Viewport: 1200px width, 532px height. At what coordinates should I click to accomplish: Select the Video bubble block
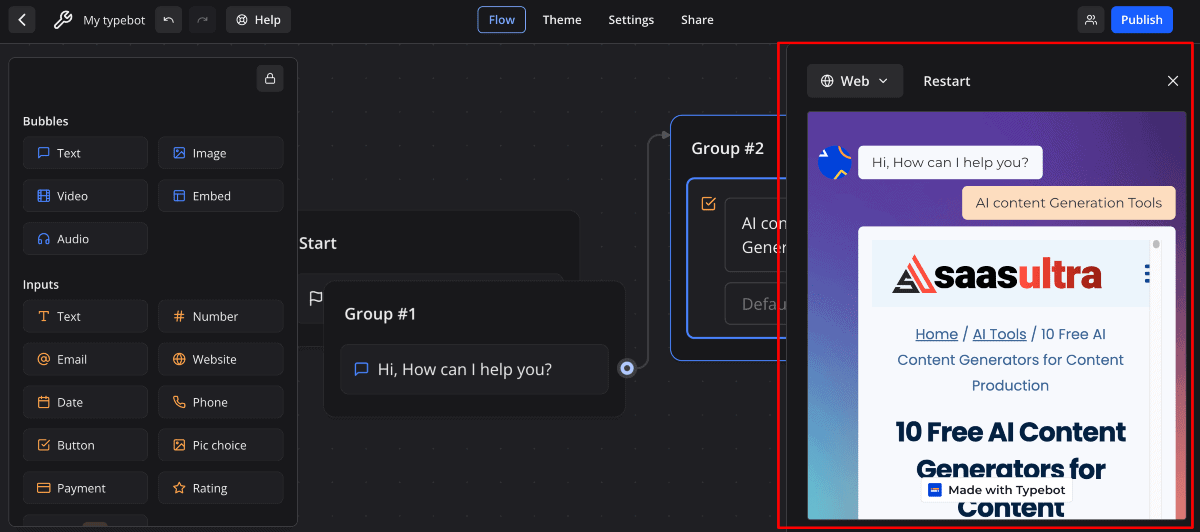click(85, 196)
